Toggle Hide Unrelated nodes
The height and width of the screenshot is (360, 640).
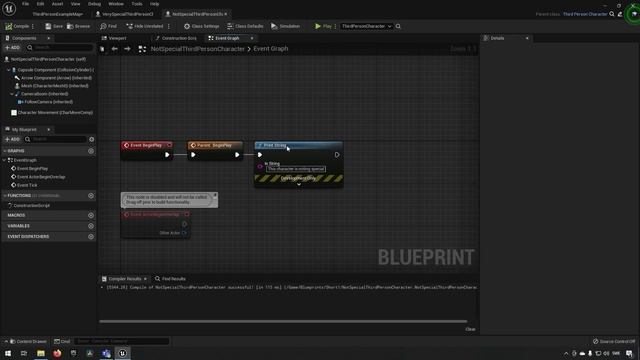pyautogui.click(x=145, y=26)
